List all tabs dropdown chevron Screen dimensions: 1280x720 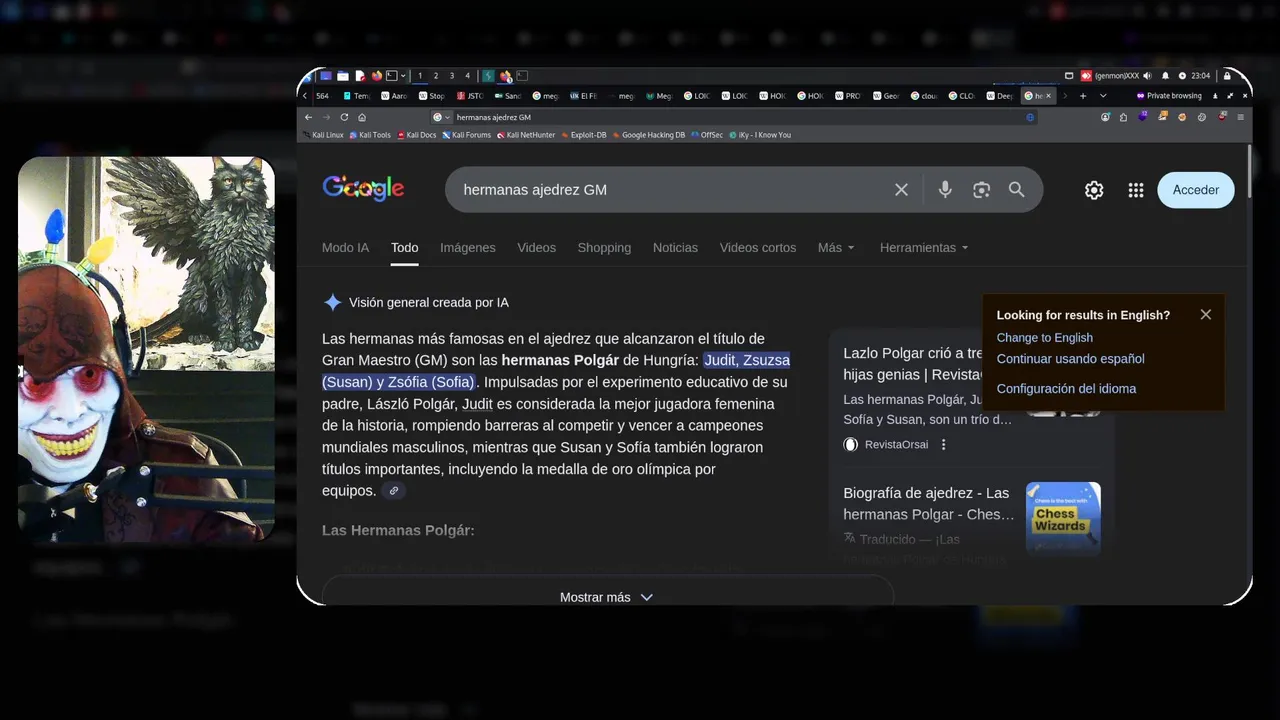pyautogui.click(x=1103, y=96)
